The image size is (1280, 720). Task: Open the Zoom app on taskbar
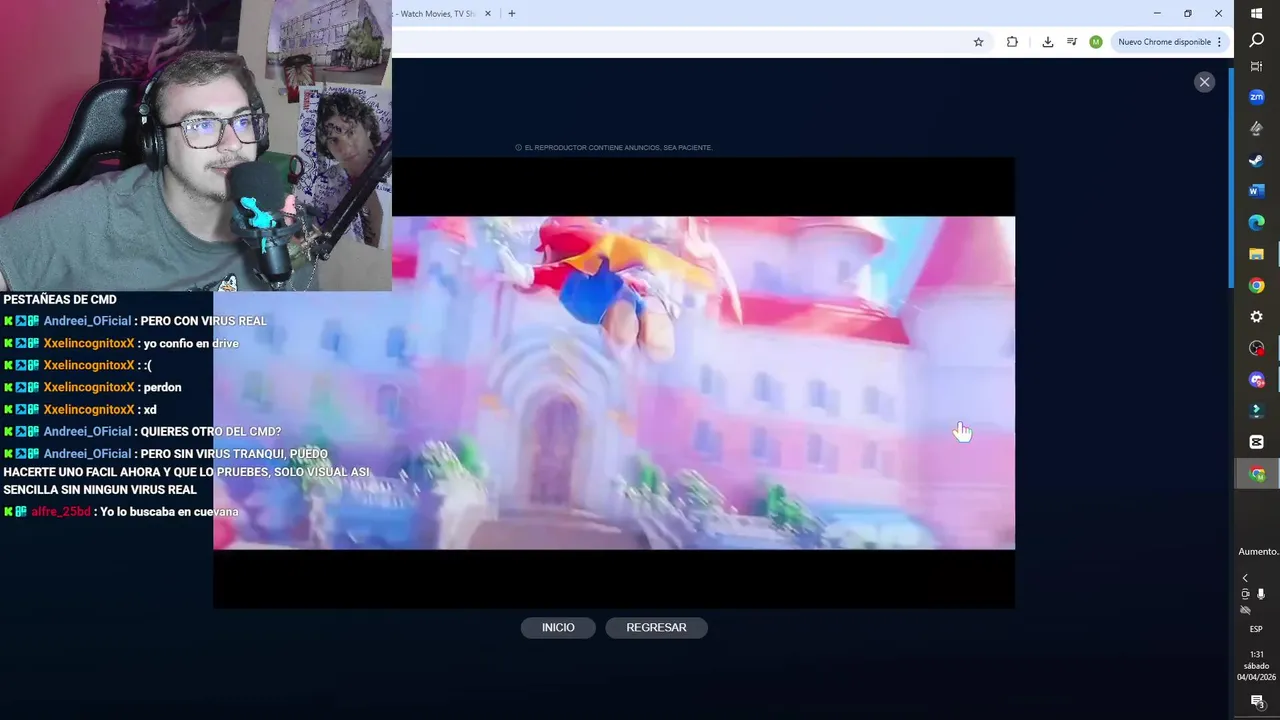[x=1257, y=97]
